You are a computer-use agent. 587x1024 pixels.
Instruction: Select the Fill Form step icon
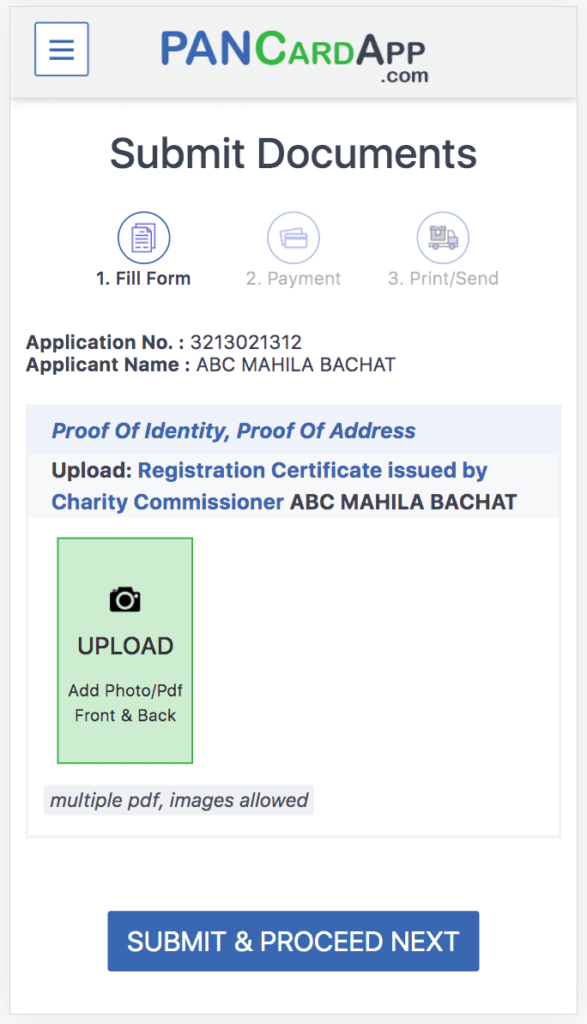(144, 238)
